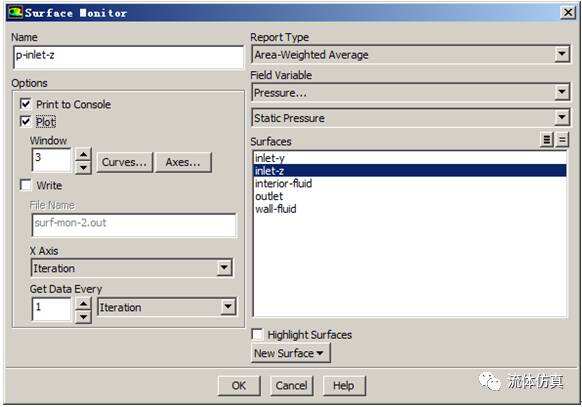Open the Curves settings button
This screenshot has height=407, width=582.
point(124,162)
